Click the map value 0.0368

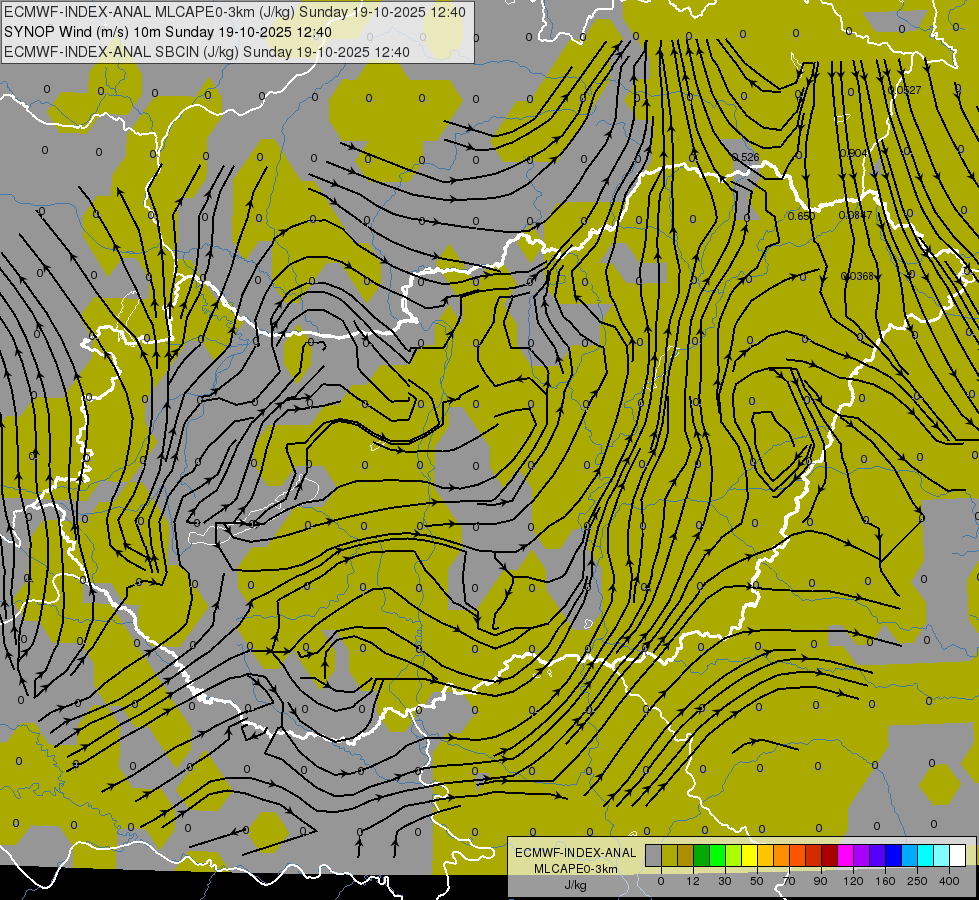click(857, 276)
